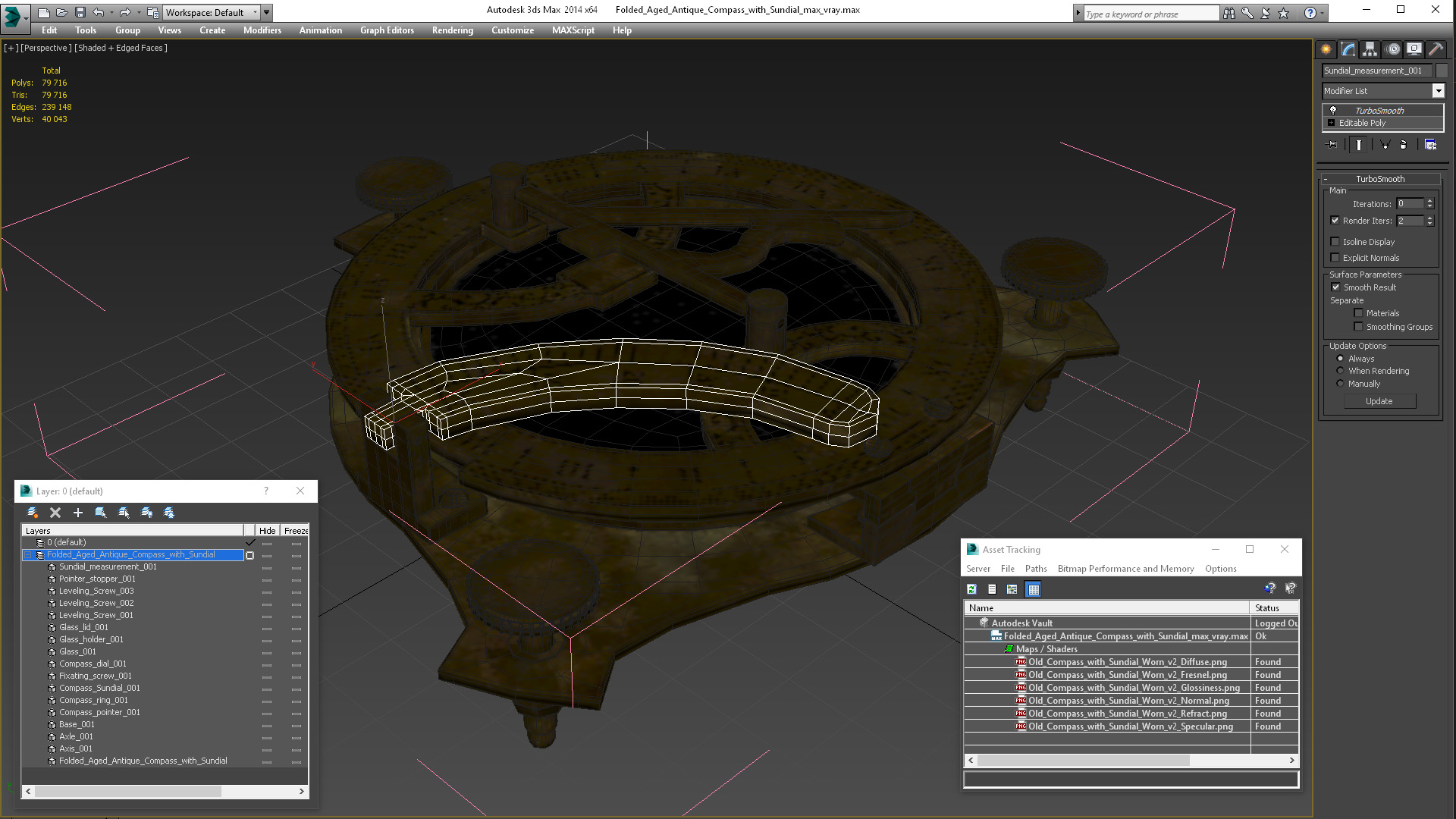Select When Rendering update radio option
This screenshot has width=1456, height=819.
click(x=1340, y=371)
